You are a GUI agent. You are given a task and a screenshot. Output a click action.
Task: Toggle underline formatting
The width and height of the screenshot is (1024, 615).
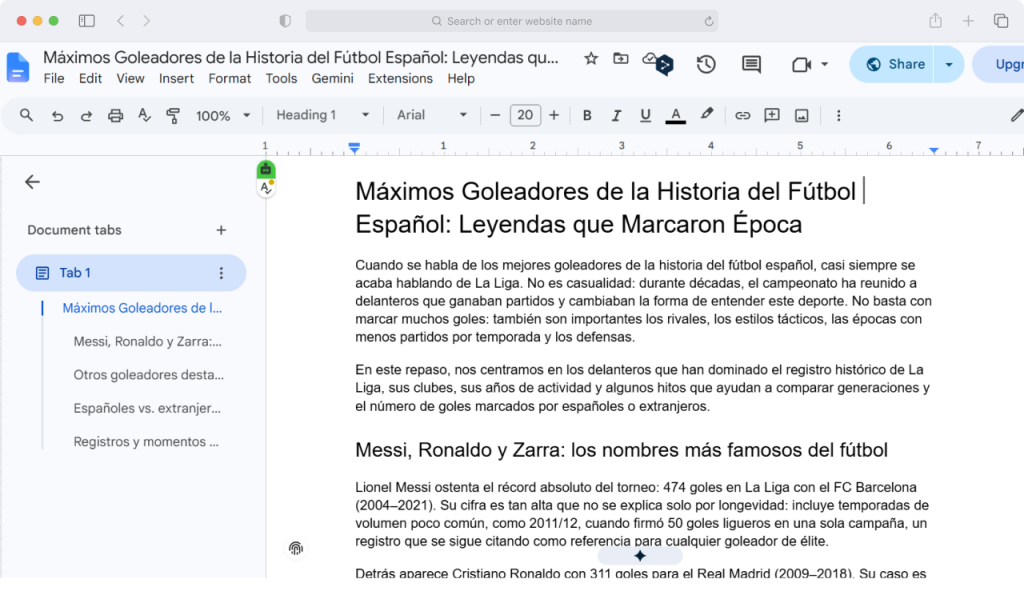645,116
